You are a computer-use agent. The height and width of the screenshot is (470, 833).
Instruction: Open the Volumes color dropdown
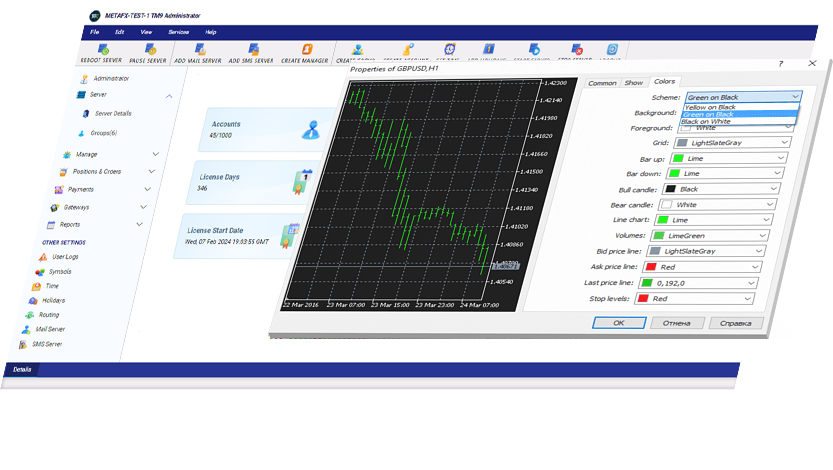710,236
